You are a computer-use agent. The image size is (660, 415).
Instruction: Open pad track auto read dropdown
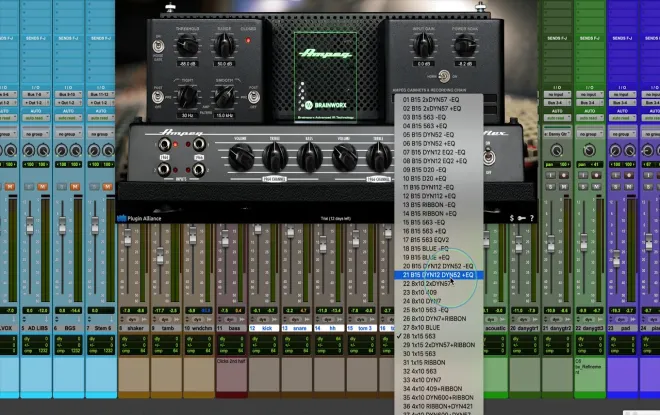click(622, 118)
